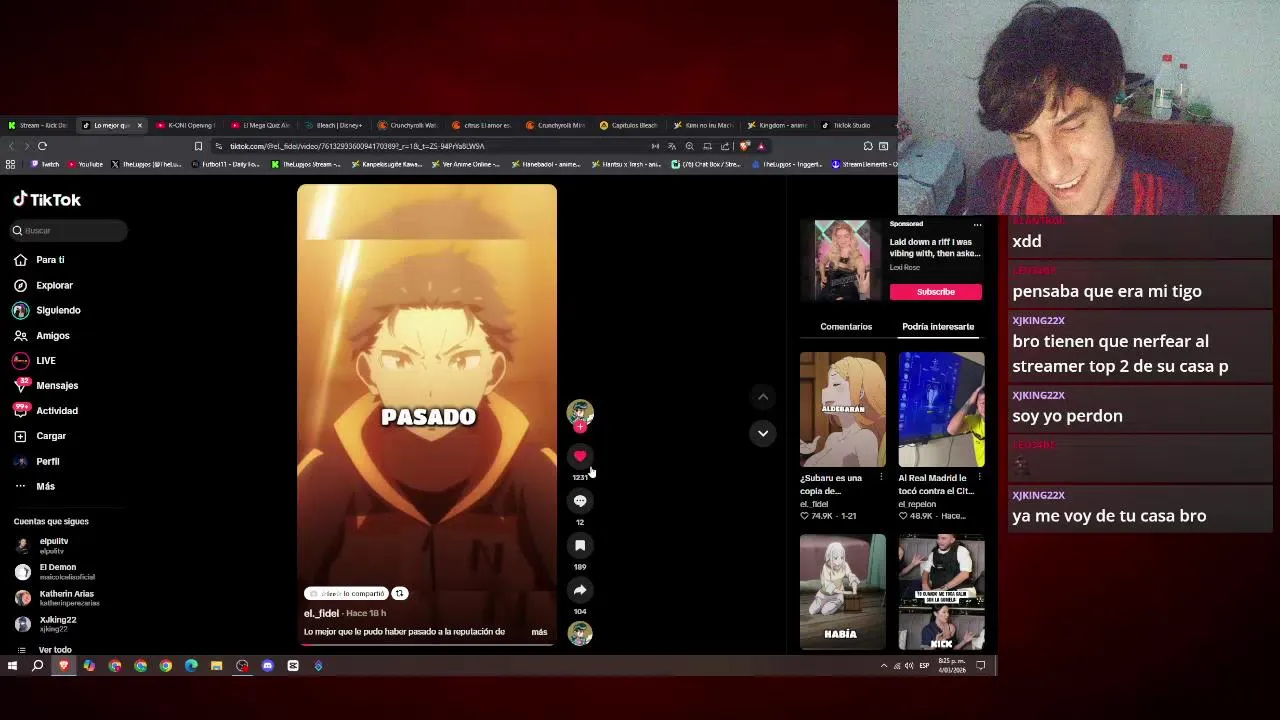This screenshot has width=1280, height=720.
Task: Go to previous video with up chevron
Action: [763, 397]
